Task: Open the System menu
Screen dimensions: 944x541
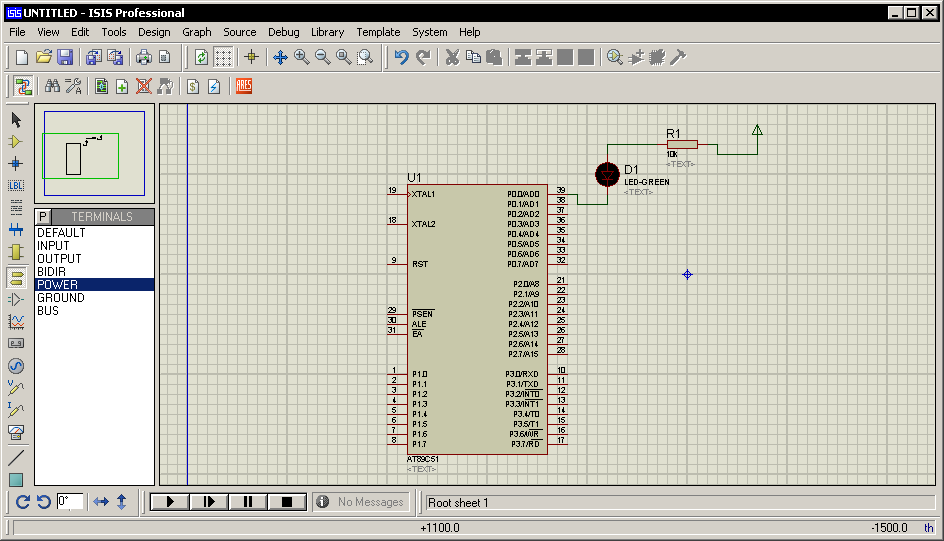Action: pos(430,32)
